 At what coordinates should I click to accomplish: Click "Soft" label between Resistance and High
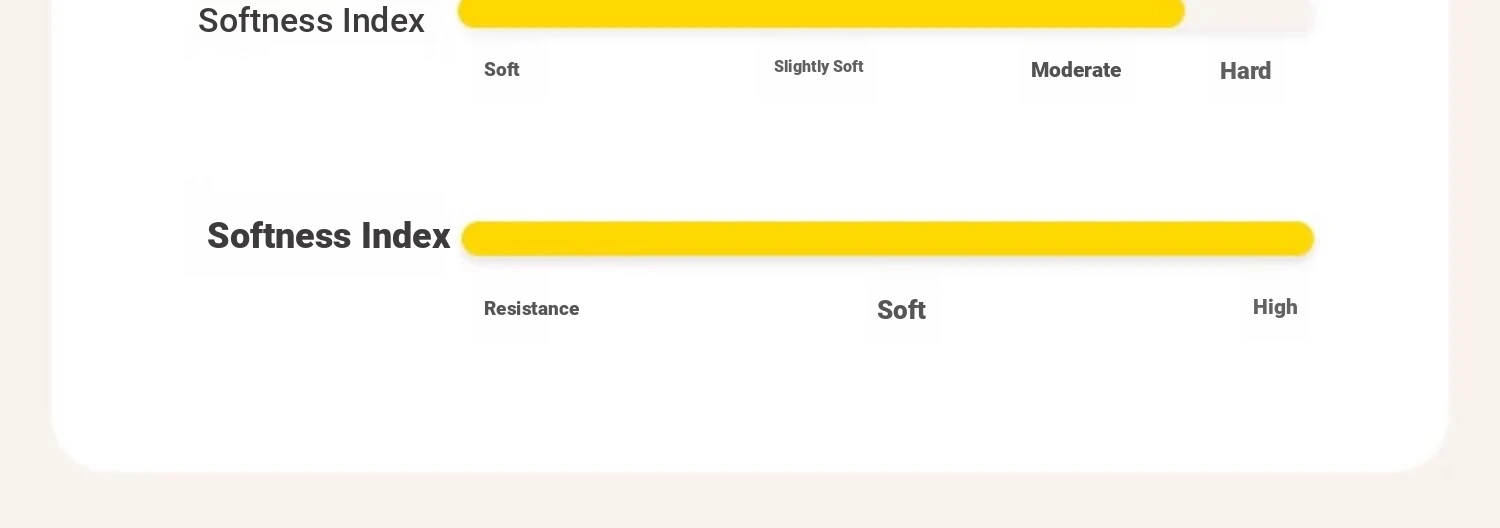pyautogui.click(x=901, y=310)
